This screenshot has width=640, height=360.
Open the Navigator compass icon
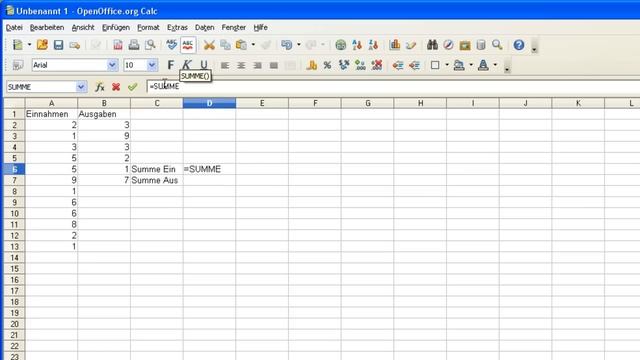click(x=448, y=45)
